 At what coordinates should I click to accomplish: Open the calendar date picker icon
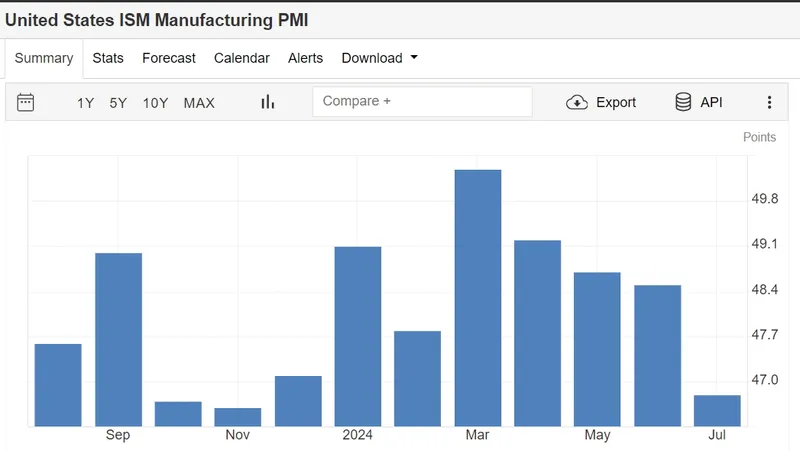26,102
